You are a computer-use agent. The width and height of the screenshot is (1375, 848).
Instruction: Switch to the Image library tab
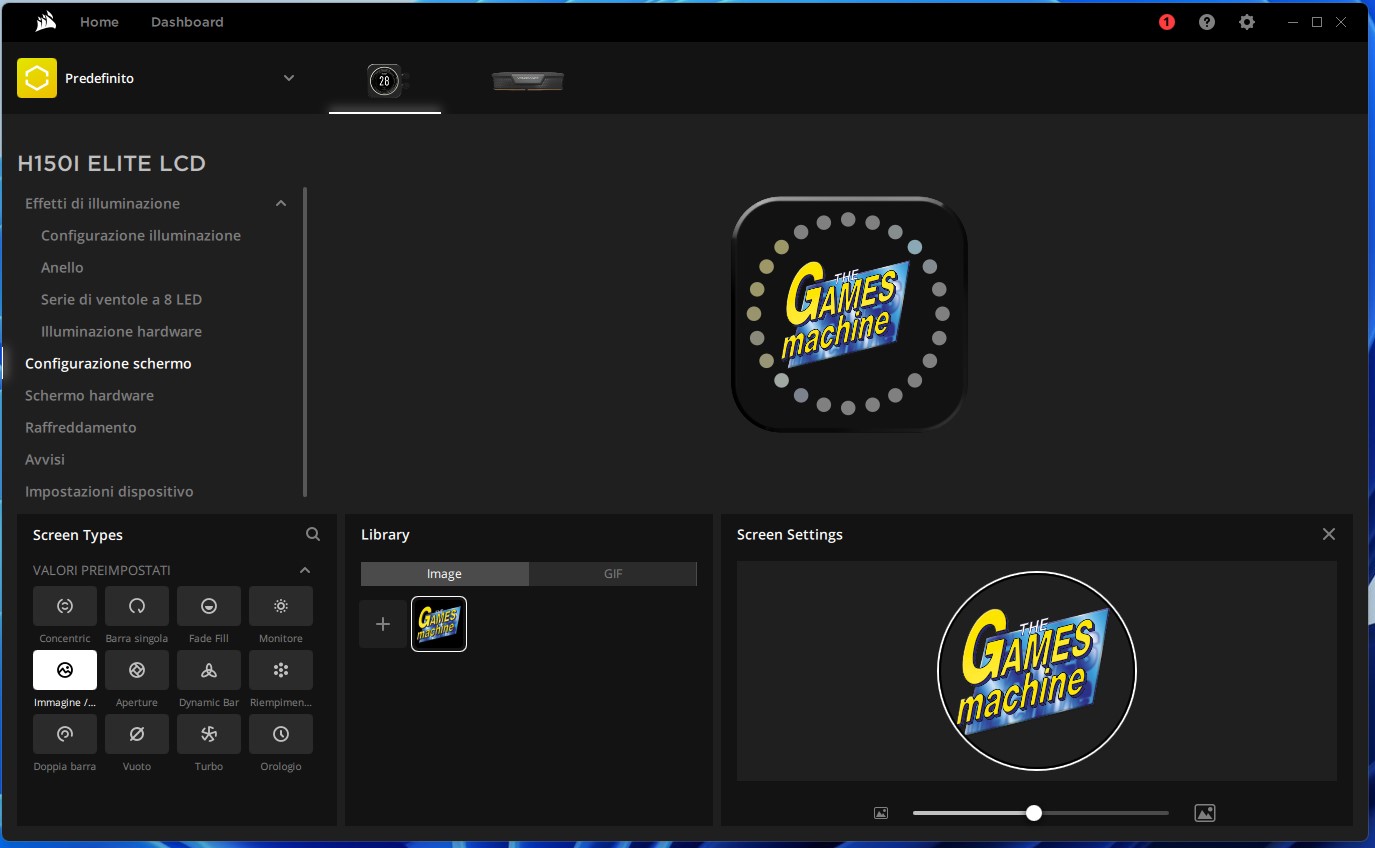pos(444,574)
